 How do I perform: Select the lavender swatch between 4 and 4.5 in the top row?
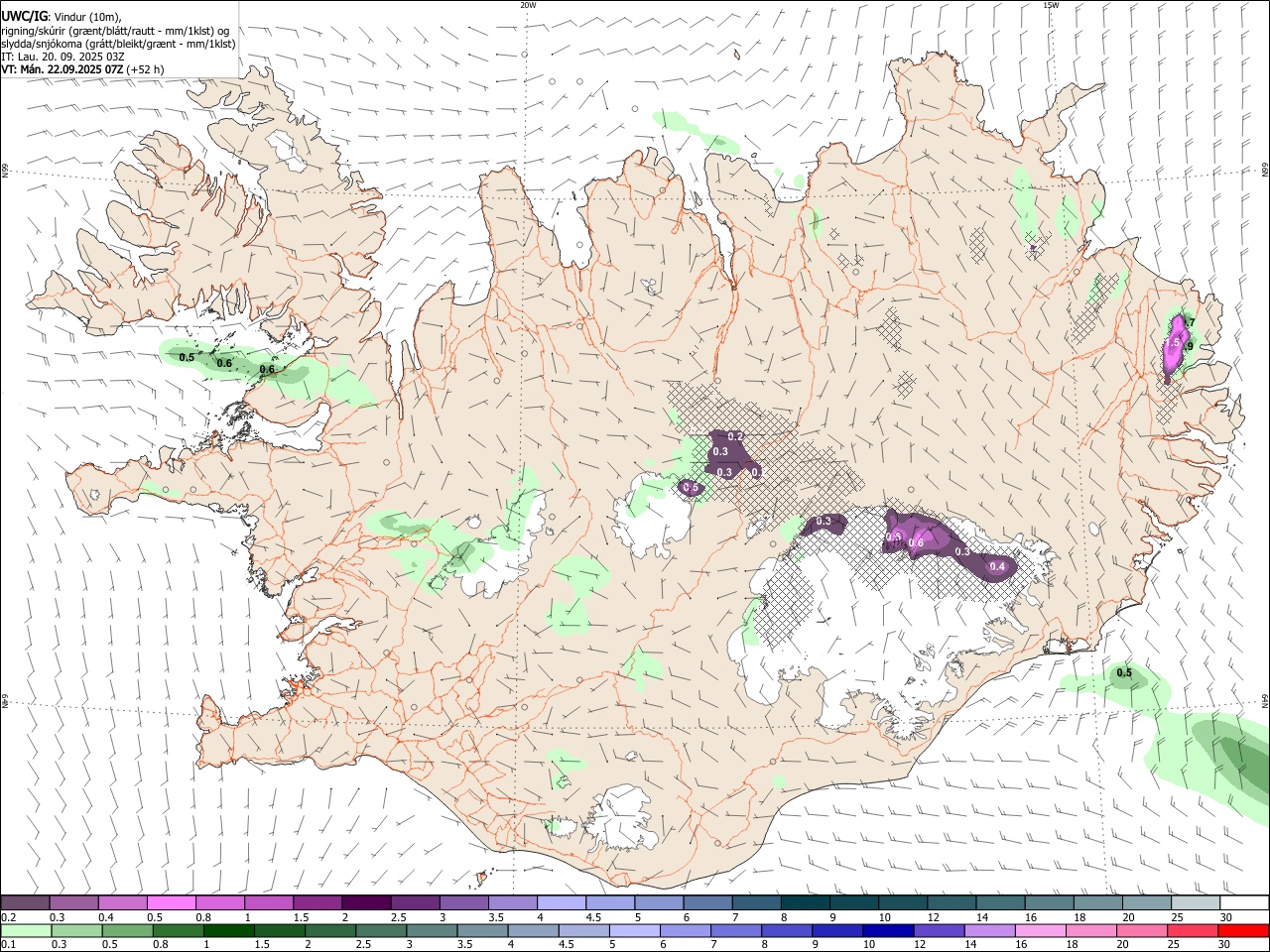click(x=562, y=902)
